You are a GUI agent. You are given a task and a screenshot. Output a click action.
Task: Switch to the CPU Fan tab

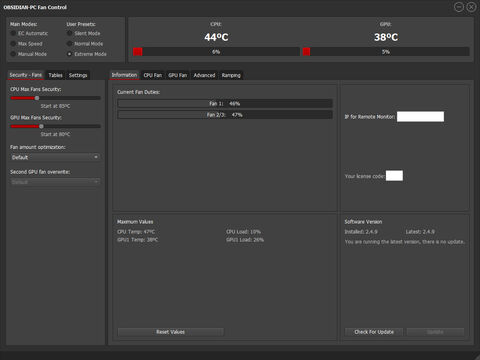click(x=153, y=75)
